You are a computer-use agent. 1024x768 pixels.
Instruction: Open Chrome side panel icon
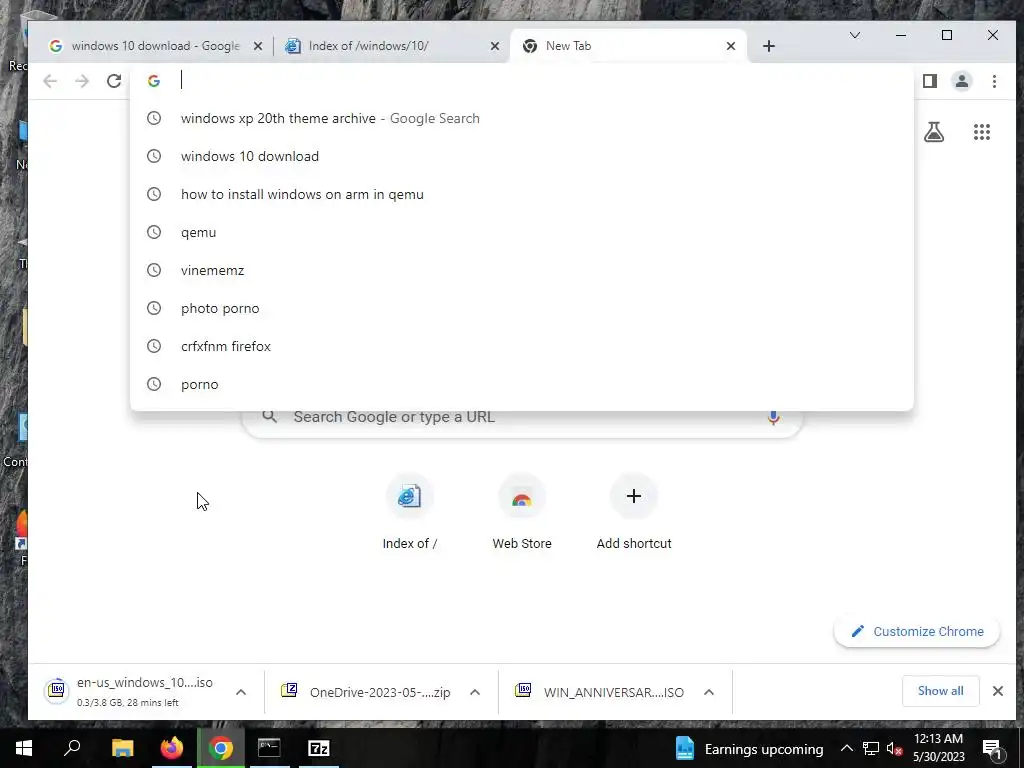coord(930,81)
